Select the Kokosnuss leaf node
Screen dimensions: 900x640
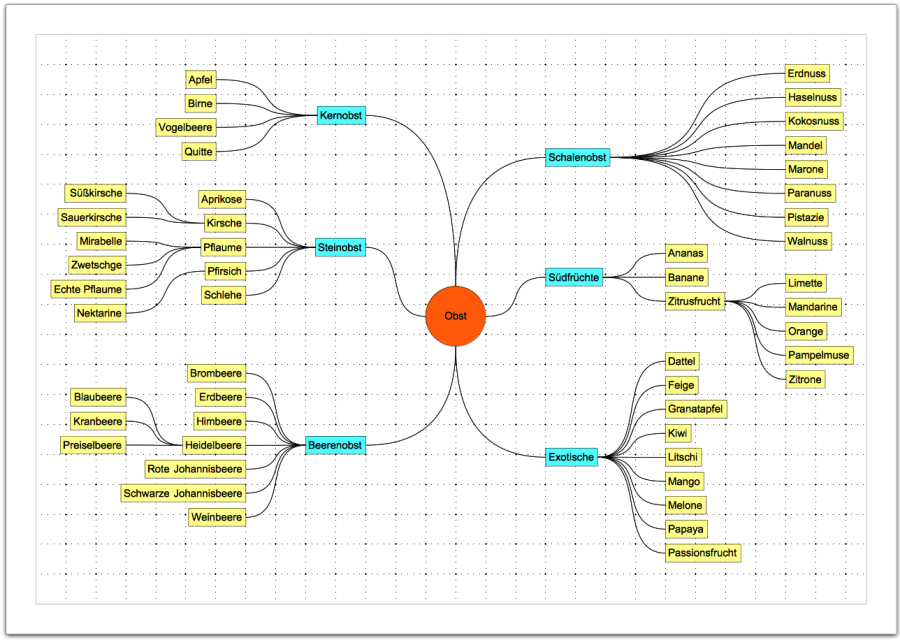pos(813,121)
